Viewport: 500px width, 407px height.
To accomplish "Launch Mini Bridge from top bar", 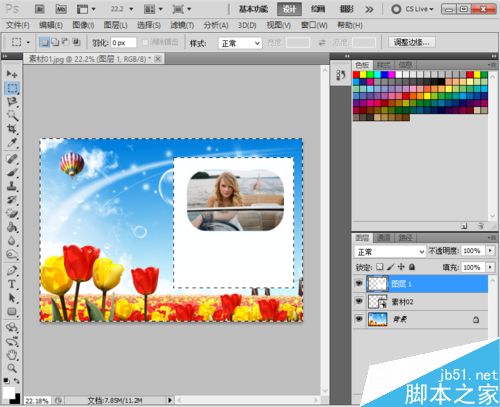I will click(61, 9).
